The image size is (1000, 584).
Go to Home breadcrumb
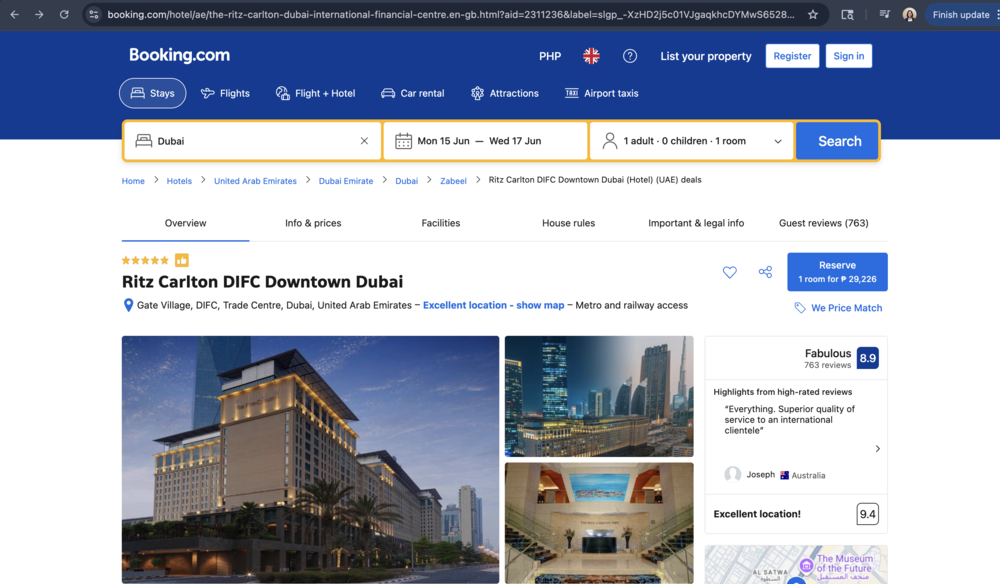click(x=133, y=181)
